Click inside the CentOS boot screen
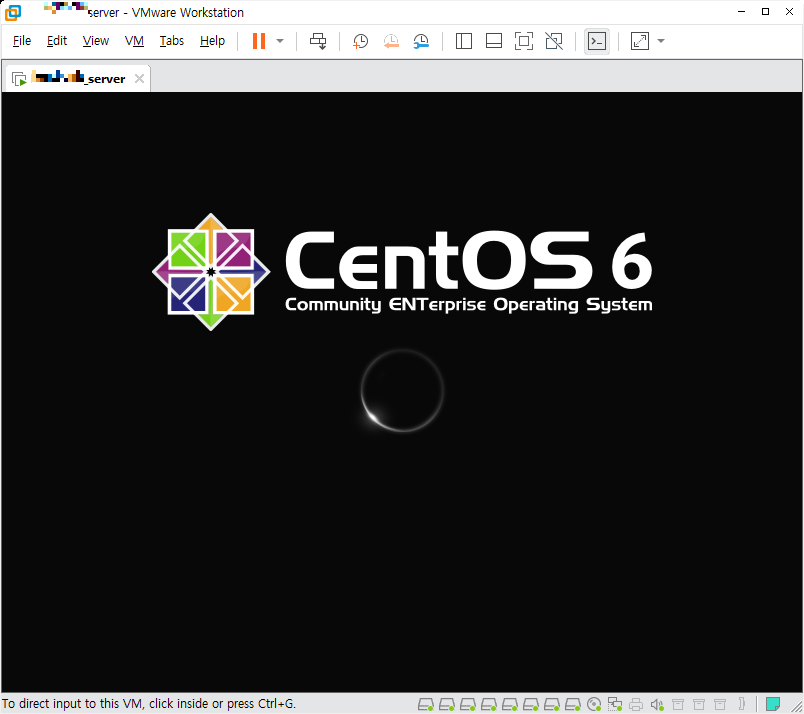Image resolution: width=804 pixels, height=714 pixels. 402,392
